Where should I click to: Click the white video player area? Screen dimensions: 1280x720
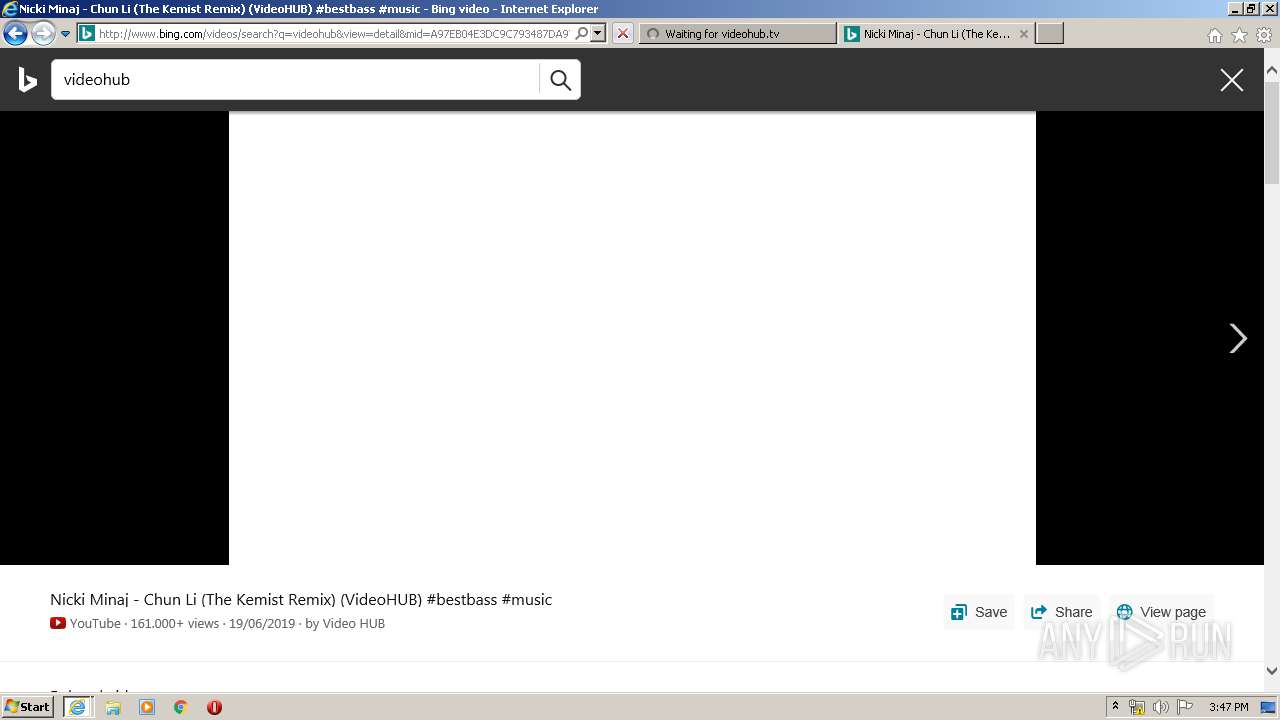[632, 338]
